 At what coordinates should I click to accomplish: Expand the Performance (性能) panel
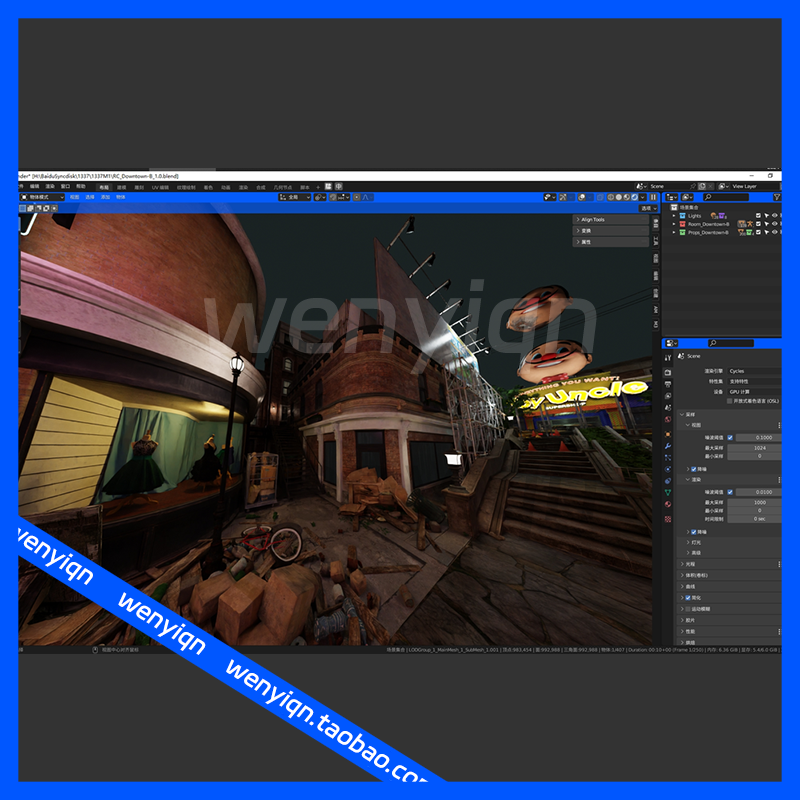pyautogui.click(x=730, y=631)
